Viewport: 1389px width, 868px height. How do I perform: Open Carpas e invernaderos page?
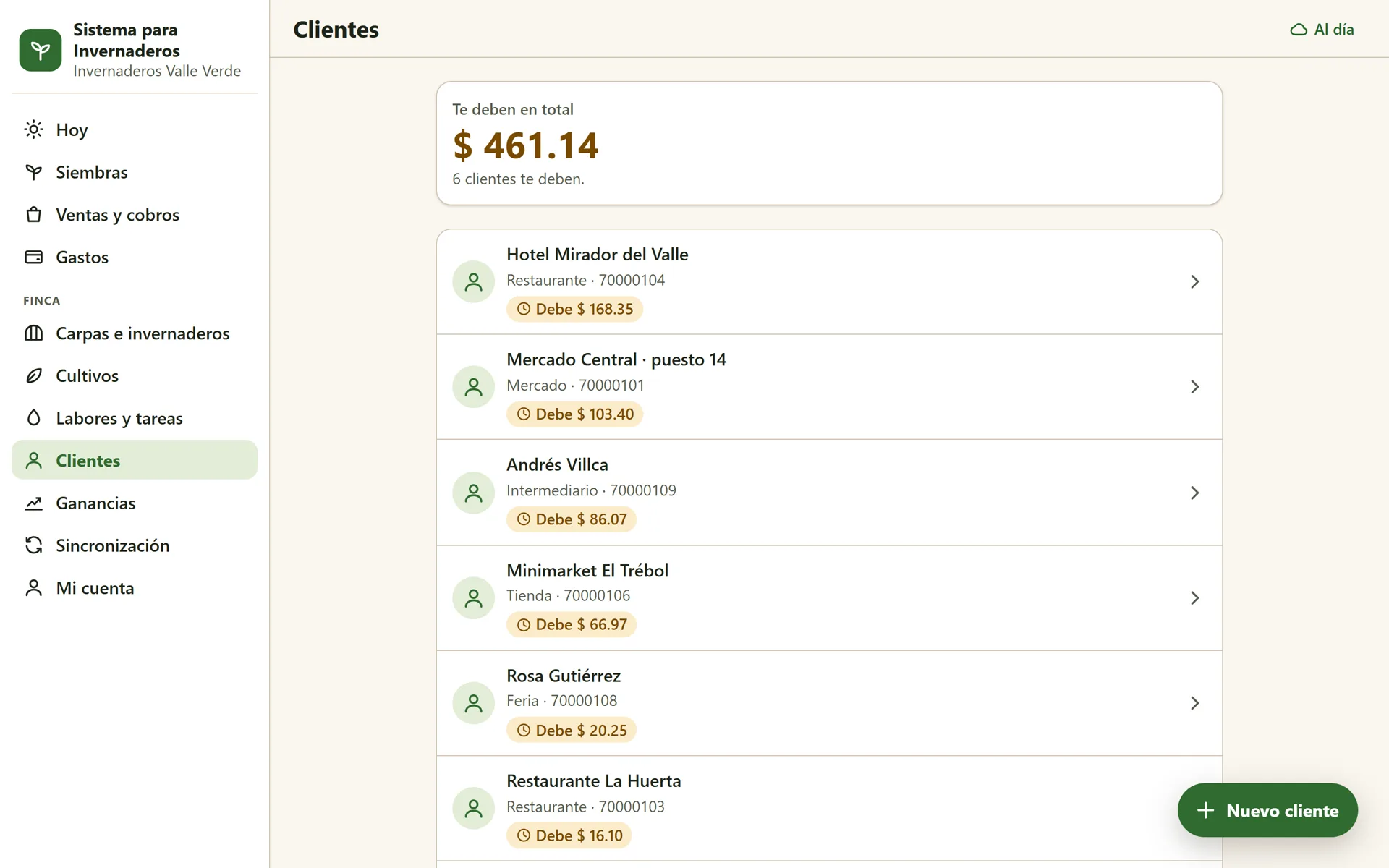pos(135,333)
